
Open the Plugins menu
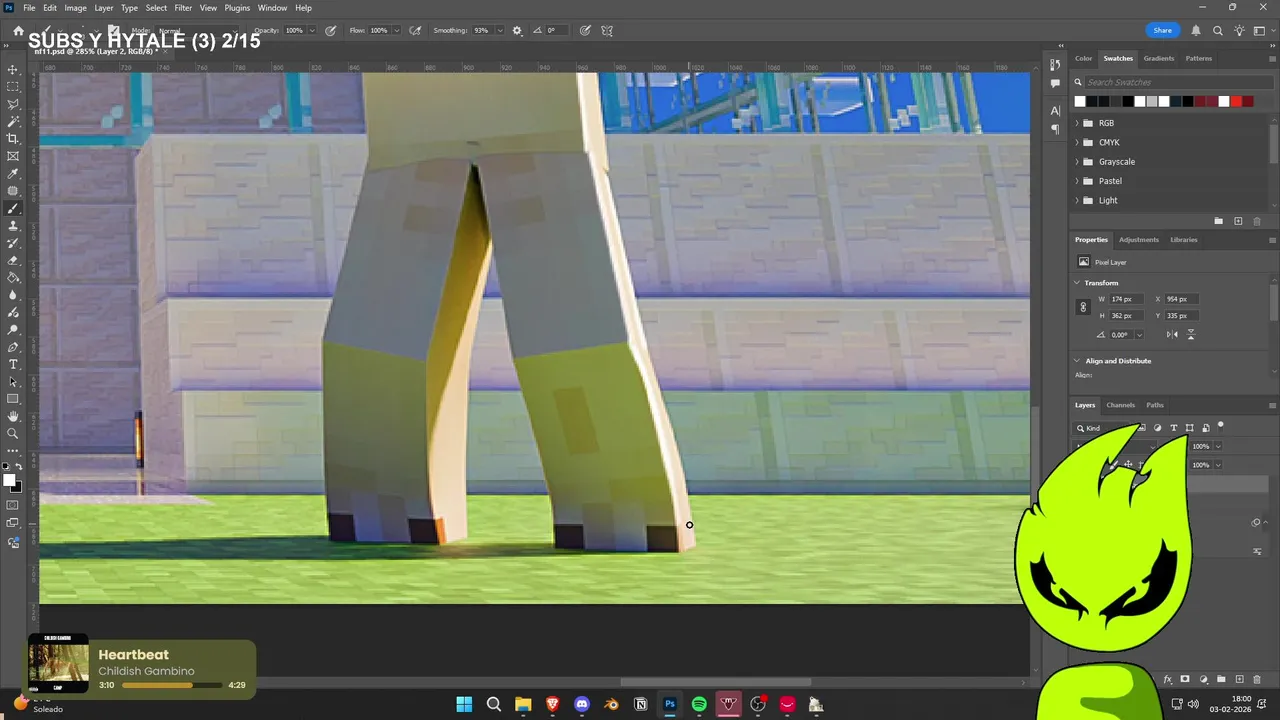(x=237, y=8)
